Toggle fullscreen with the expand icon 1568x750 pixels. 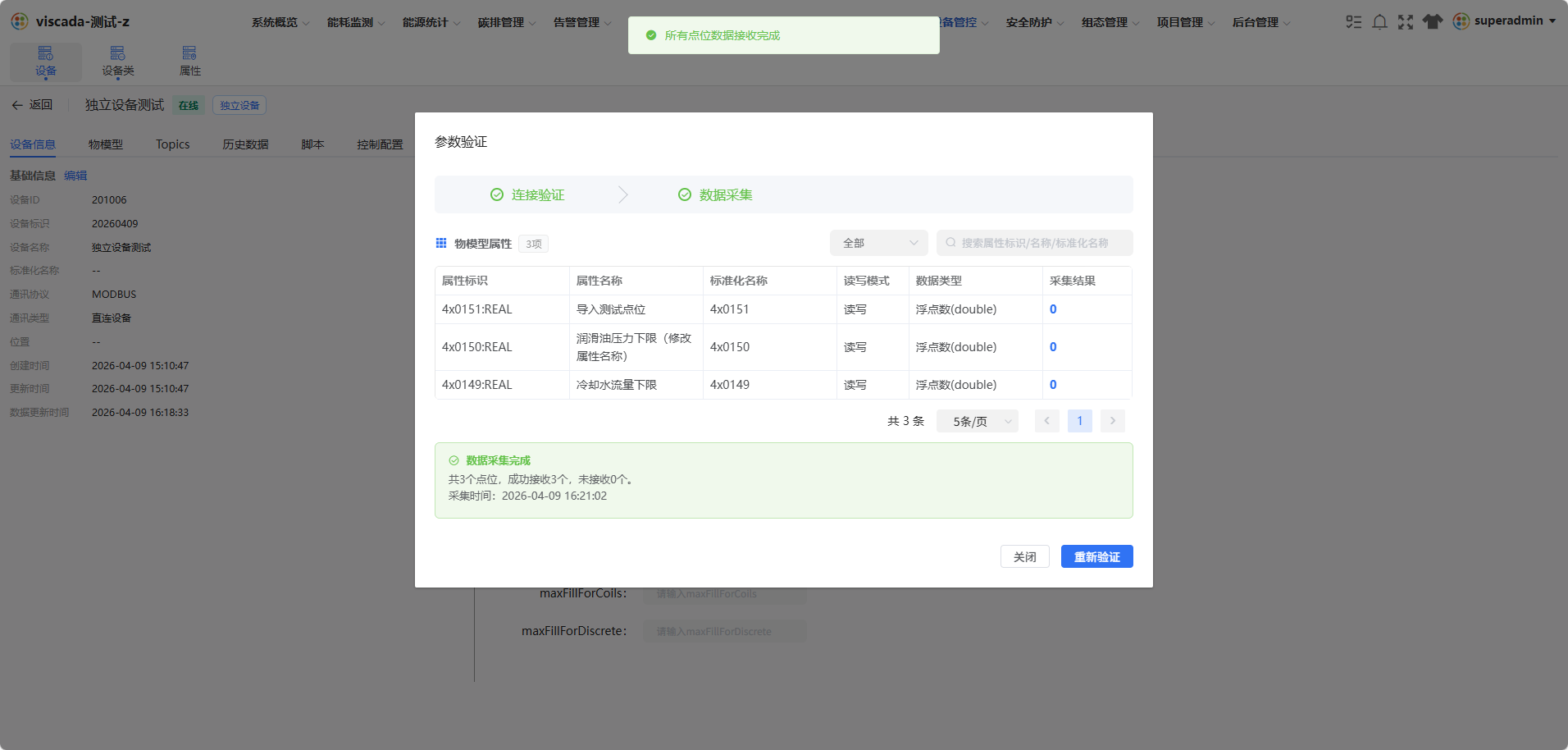tap(1406, 22)
